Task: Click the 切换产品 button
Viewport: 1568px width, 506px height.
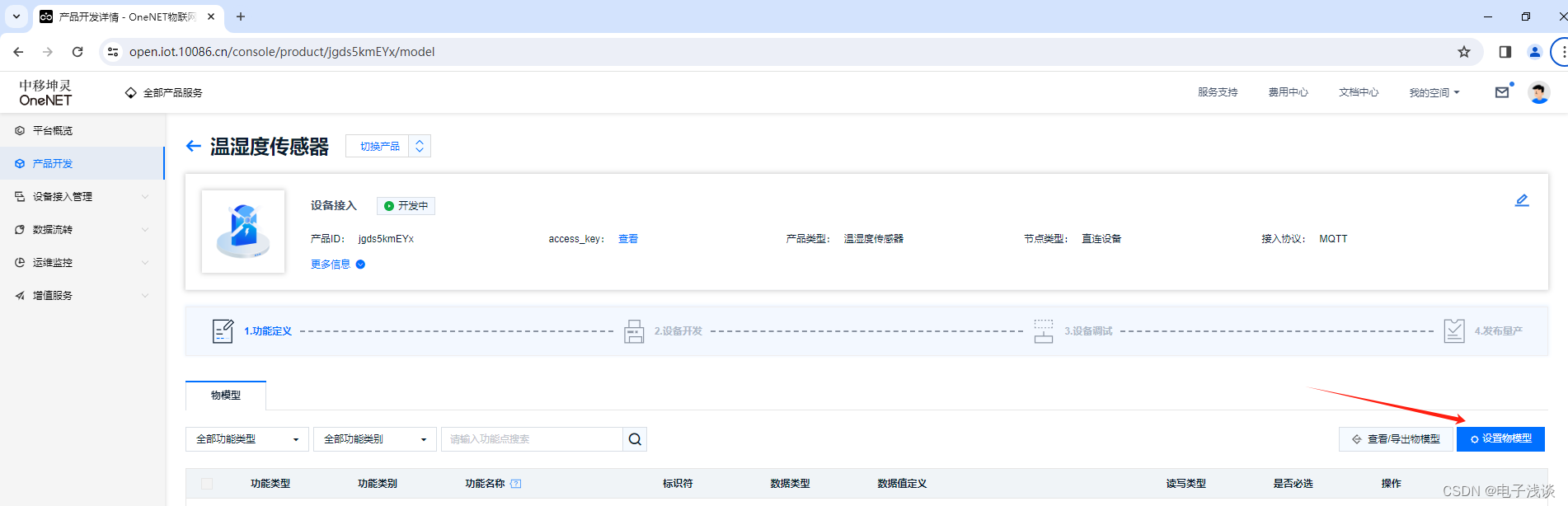Action: pyautogui.click(x=379, y=146)
